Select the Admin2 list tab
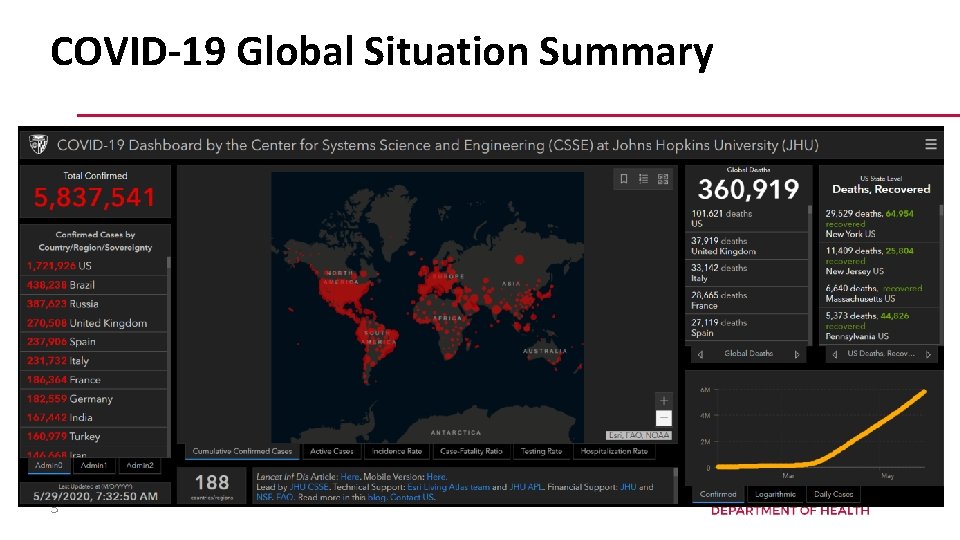Viewport: 960px width, 540px height. click(140, 465)
